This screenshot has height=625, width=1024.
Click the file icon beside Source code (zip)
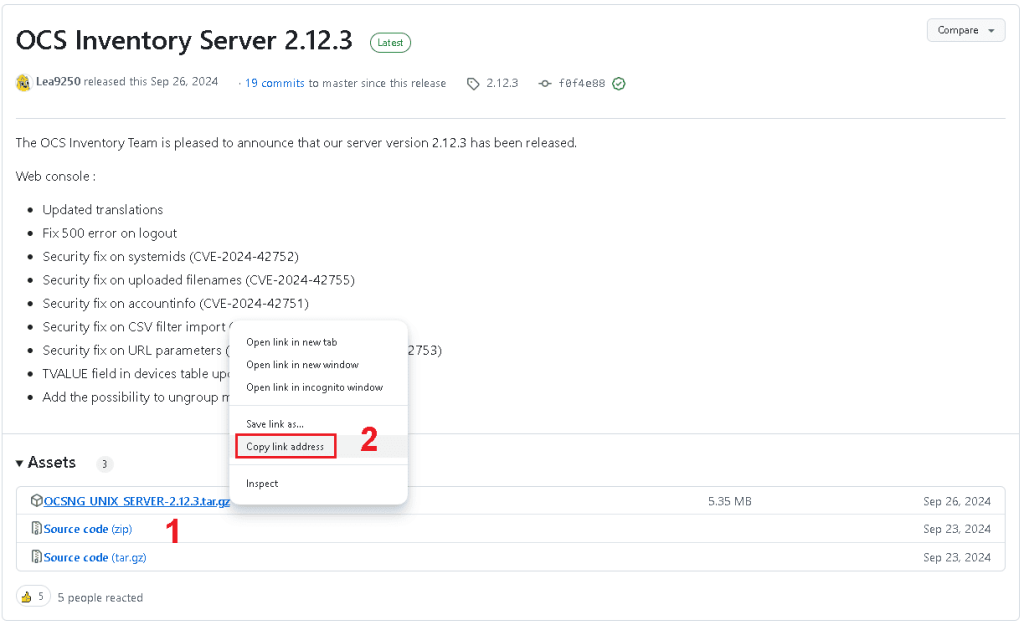37,528
